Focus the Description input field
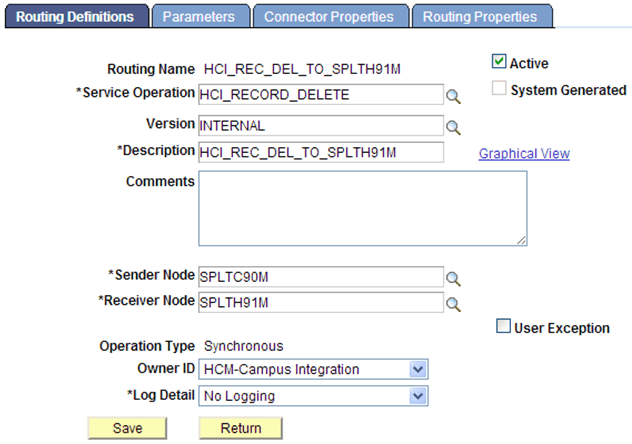632x444 pixels. (x=320, y=152)
